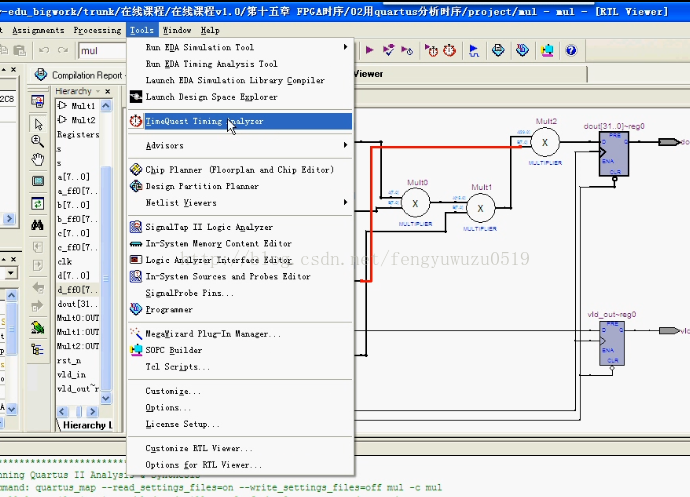Click the green bird viewer icon
Image resolution: width=690 pixels, height=497 pixels.
click(x=38, y=327)
